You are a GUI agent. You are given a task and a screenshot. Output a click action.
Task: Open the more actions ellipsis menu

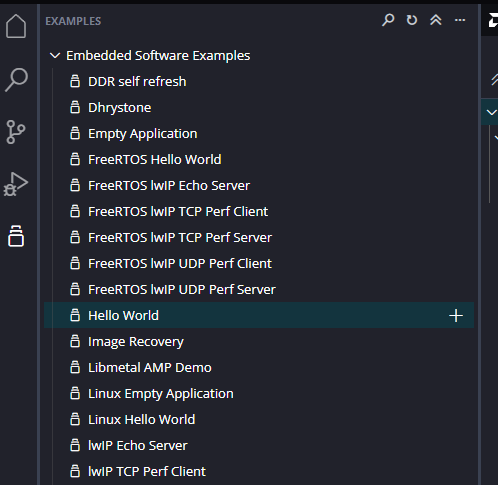[x=460, y=20]
